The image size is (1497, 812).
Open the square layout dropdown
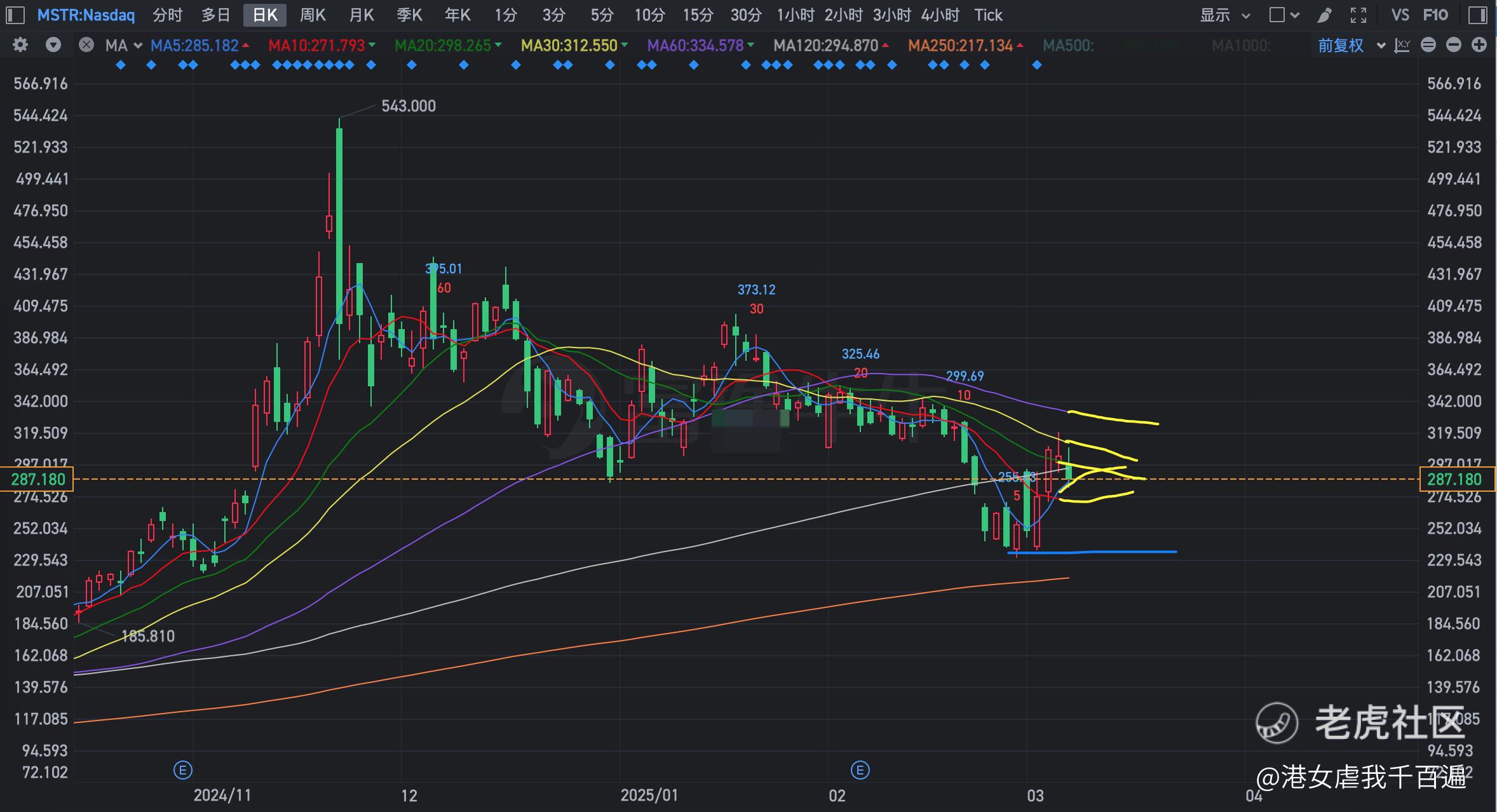pyautogui.click(x=1284, y=15)
